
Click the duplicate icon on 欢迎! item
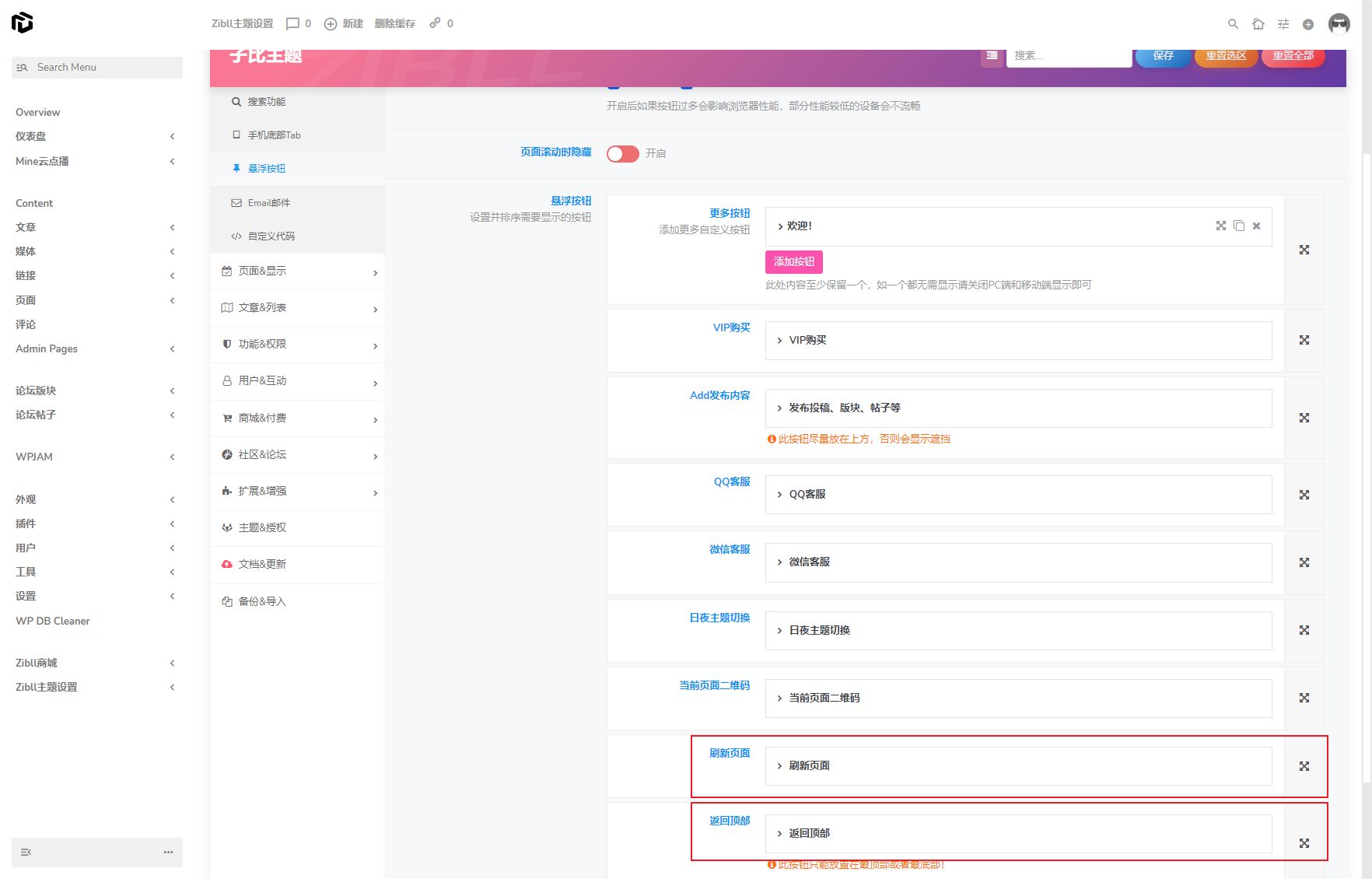click(1239, 226)
